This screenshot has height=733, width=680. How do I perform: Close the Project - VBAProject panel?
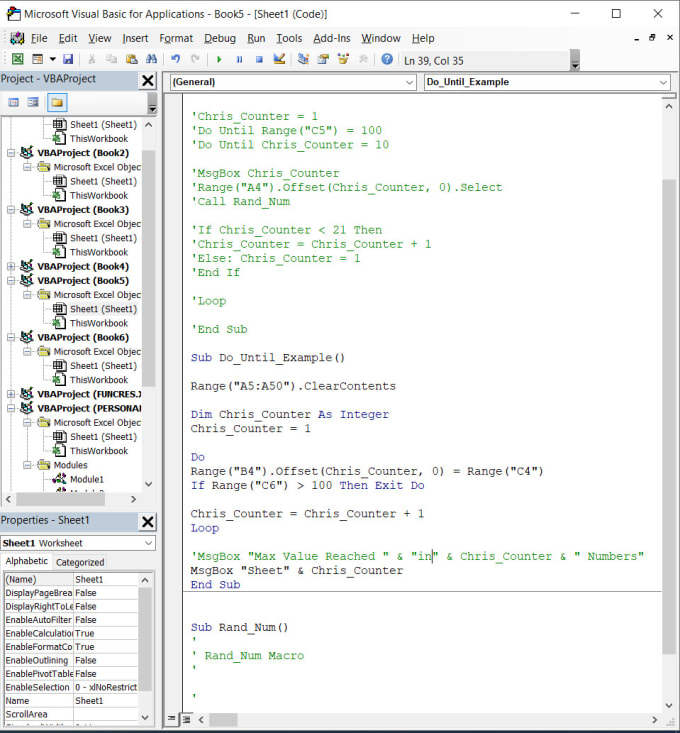(x=148, y=80)
